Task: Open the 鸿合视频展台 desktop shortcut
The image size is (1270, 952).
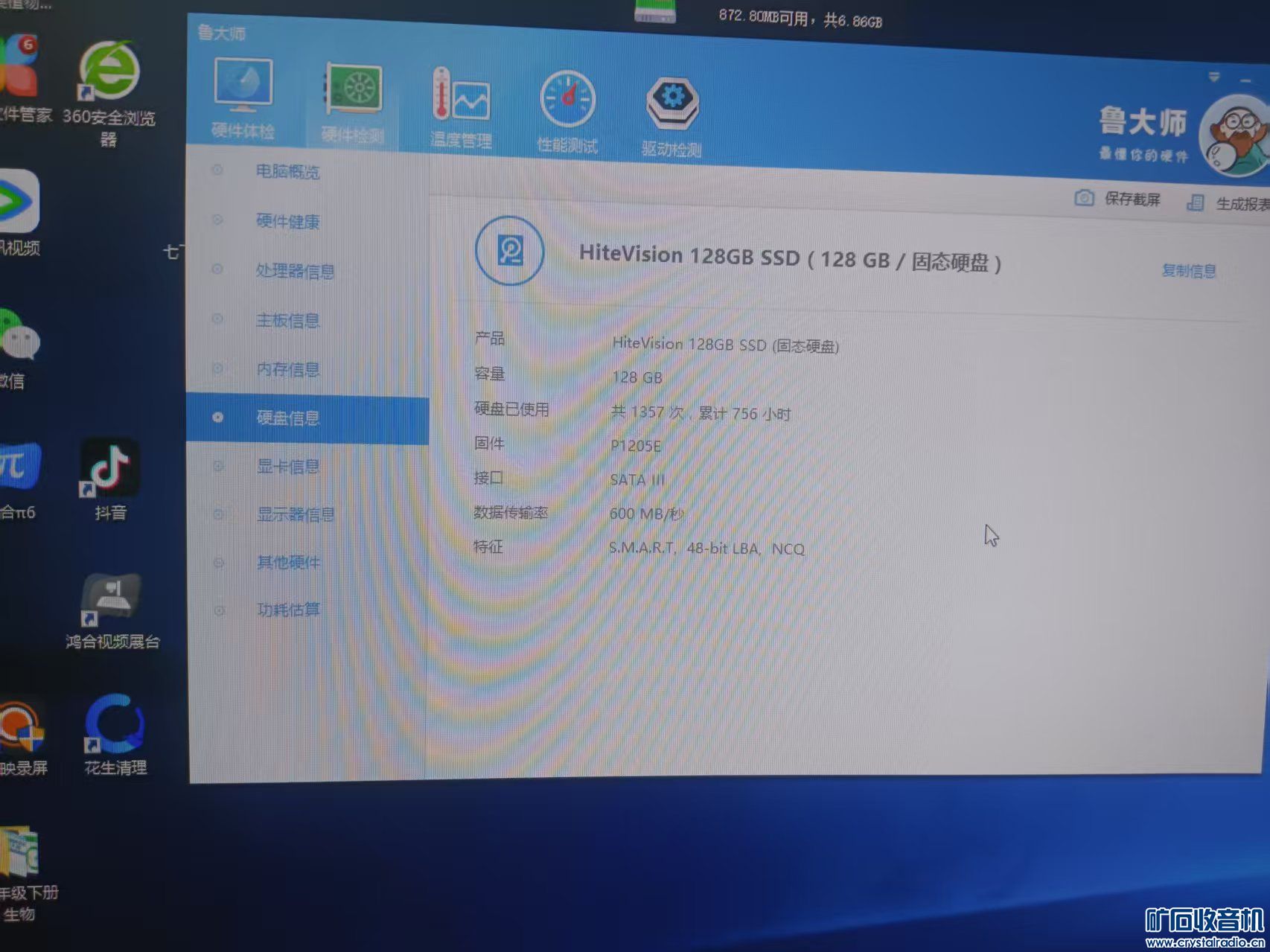Action: (112, 612)
